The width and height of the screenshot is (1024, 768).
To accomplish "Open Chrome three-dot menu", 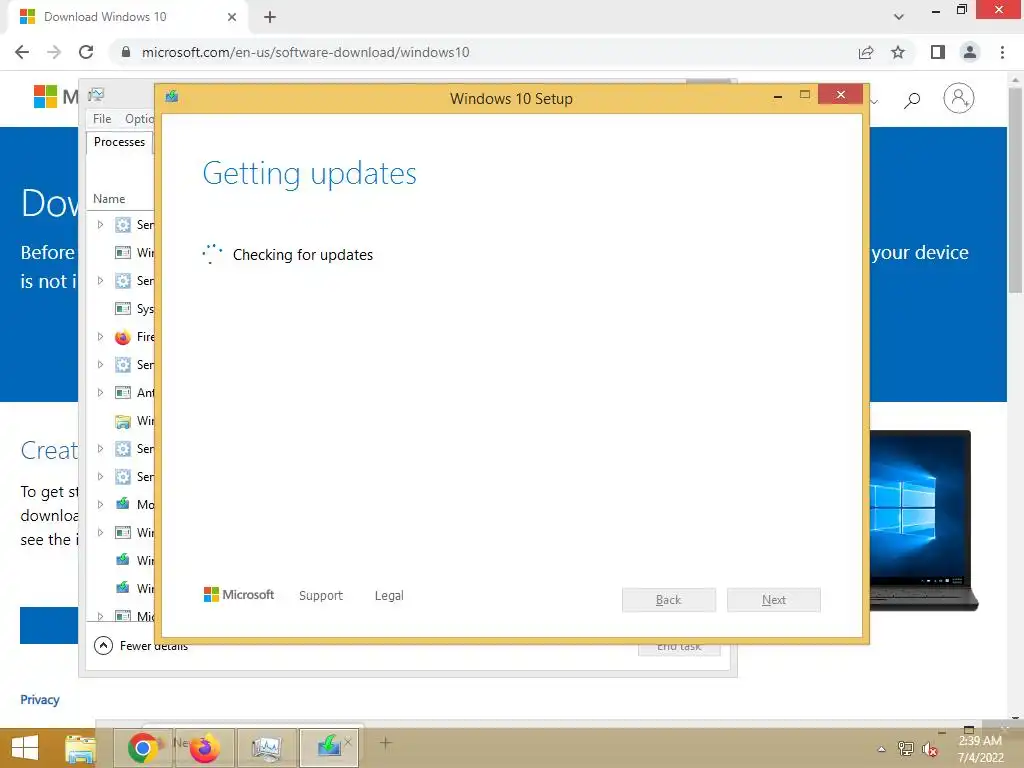I will click(x=1002, y=52).
